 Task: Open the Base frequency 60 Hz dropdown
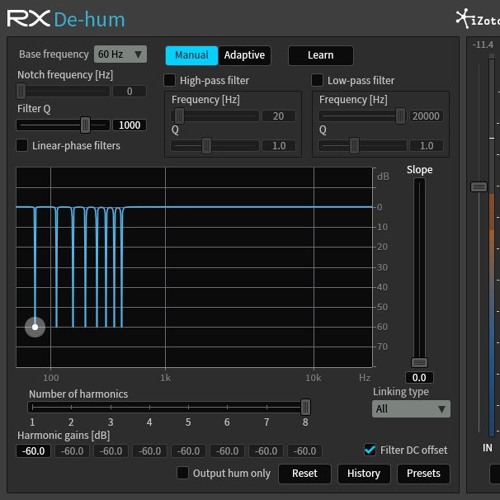click(120, 54)
